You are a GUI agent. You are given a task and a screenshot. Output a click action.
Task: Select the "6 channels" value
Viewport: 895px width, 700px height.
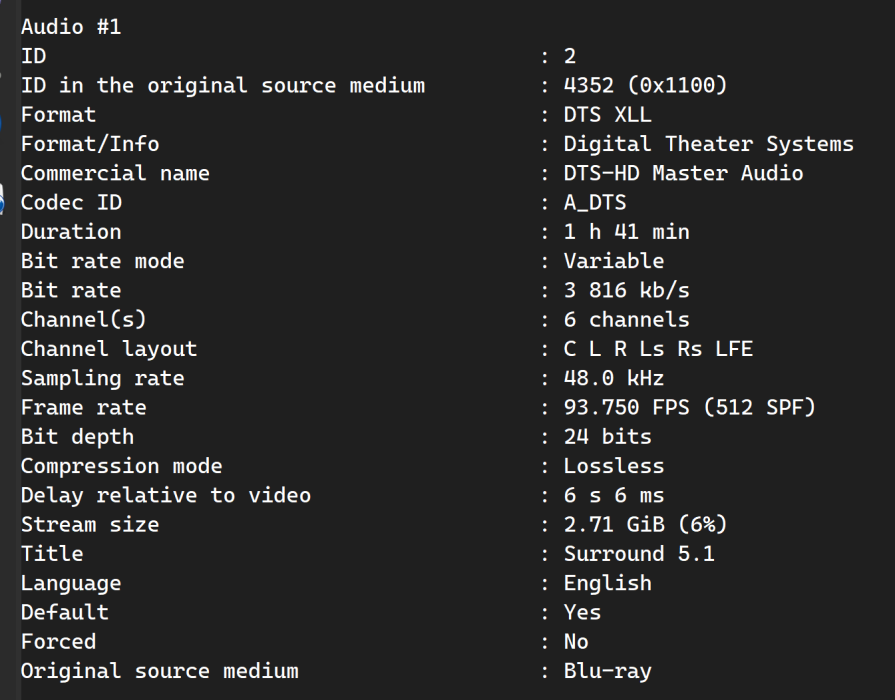point(626,320)
